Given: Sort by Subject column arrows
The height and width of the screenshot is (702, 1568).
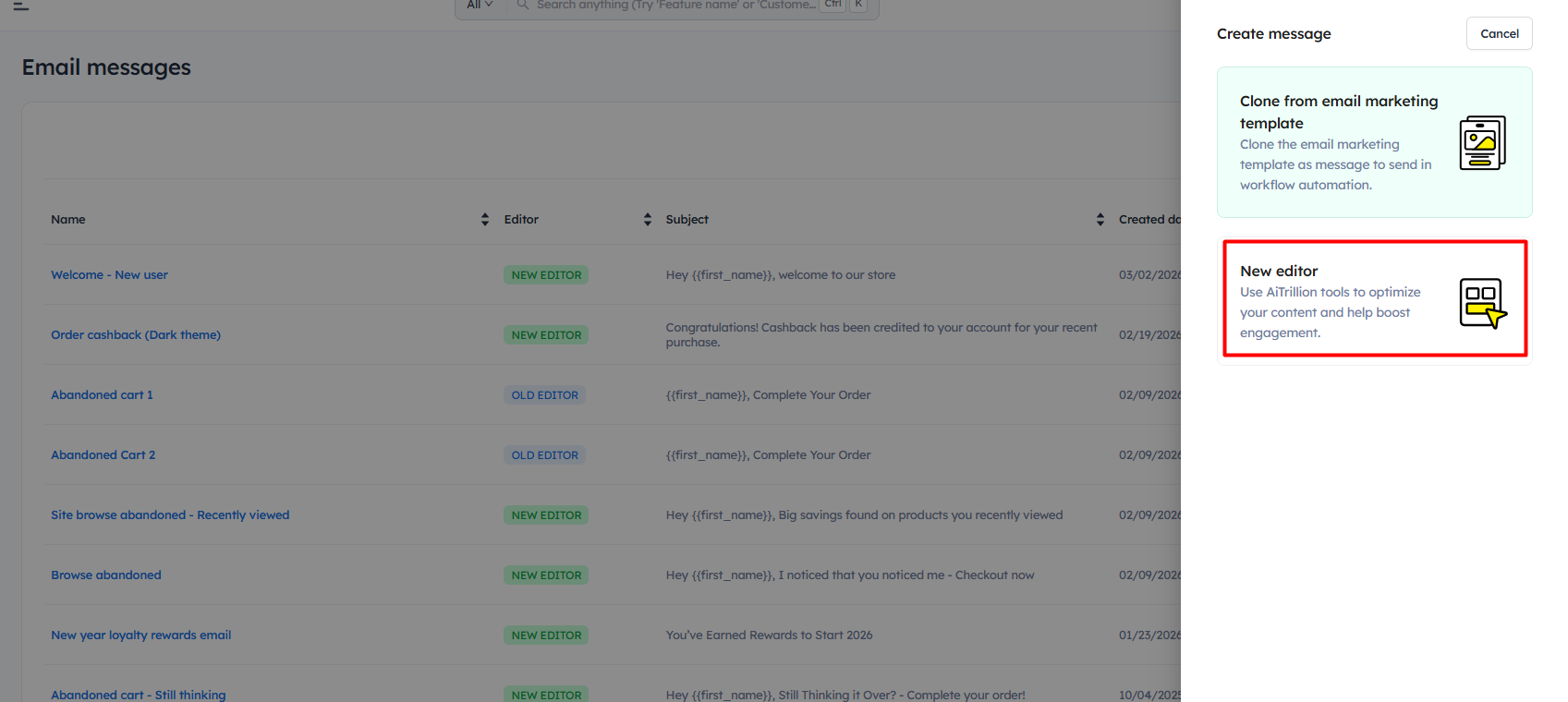Looking at the screenshot, I should 1100,220.
